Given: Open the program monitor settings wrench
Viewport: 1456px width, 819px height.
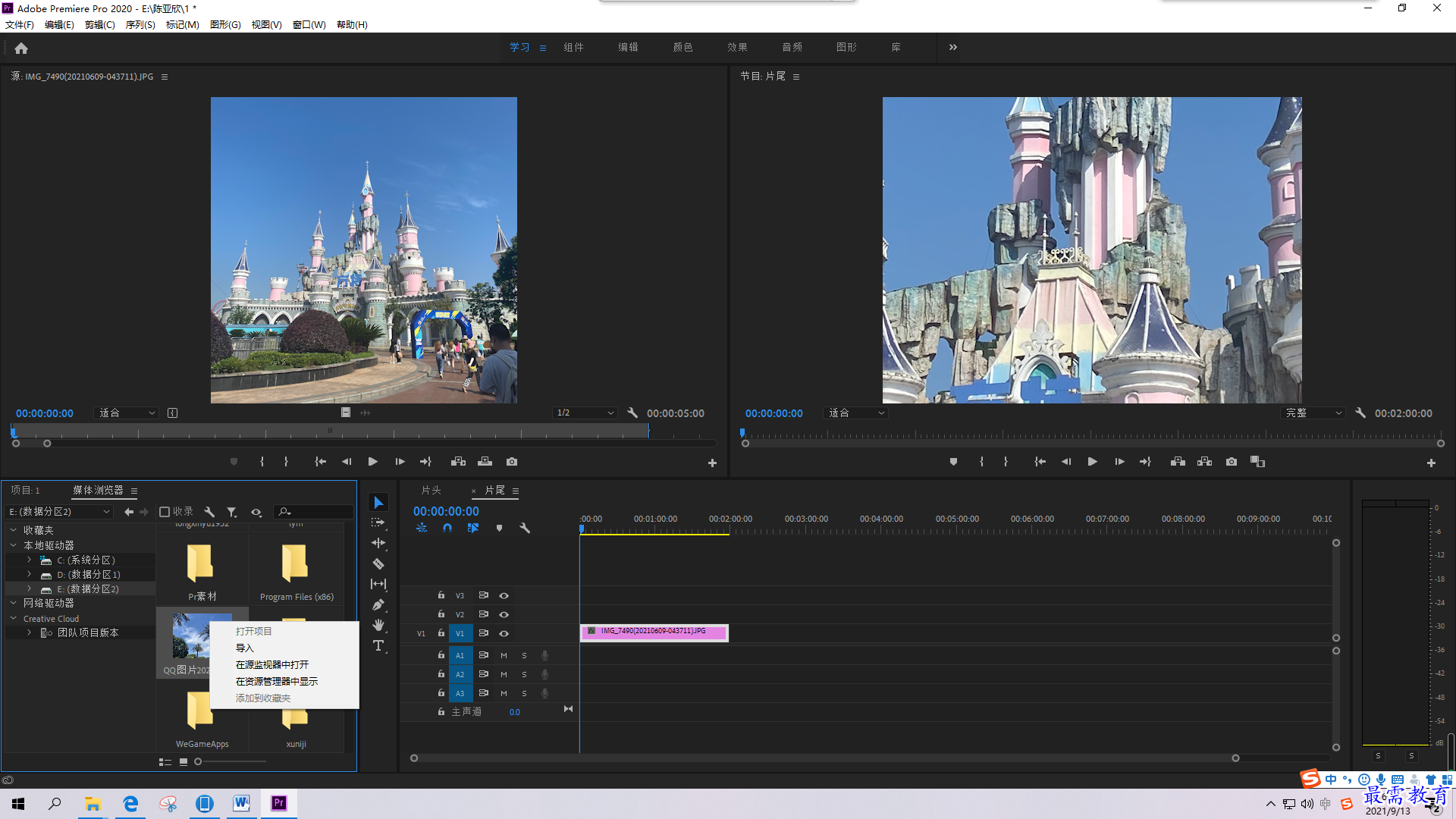Looking at the screenshot, I should [1360, 413].
